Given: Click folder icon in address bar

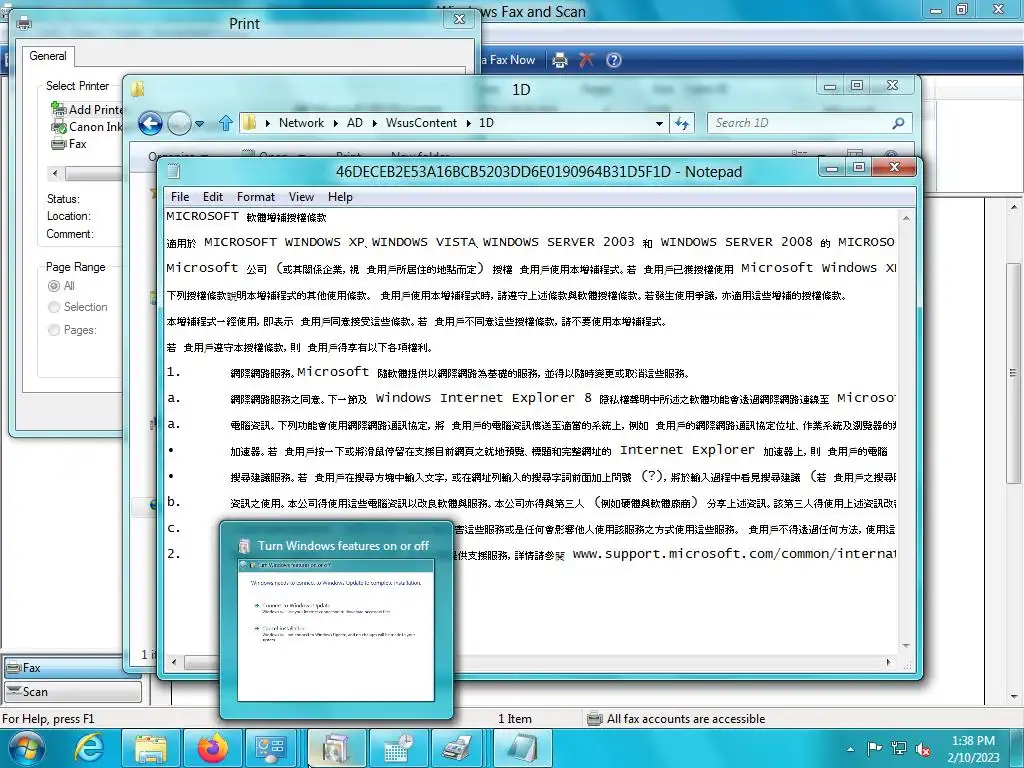Looking at the screenshot, I should click(249, 123).
